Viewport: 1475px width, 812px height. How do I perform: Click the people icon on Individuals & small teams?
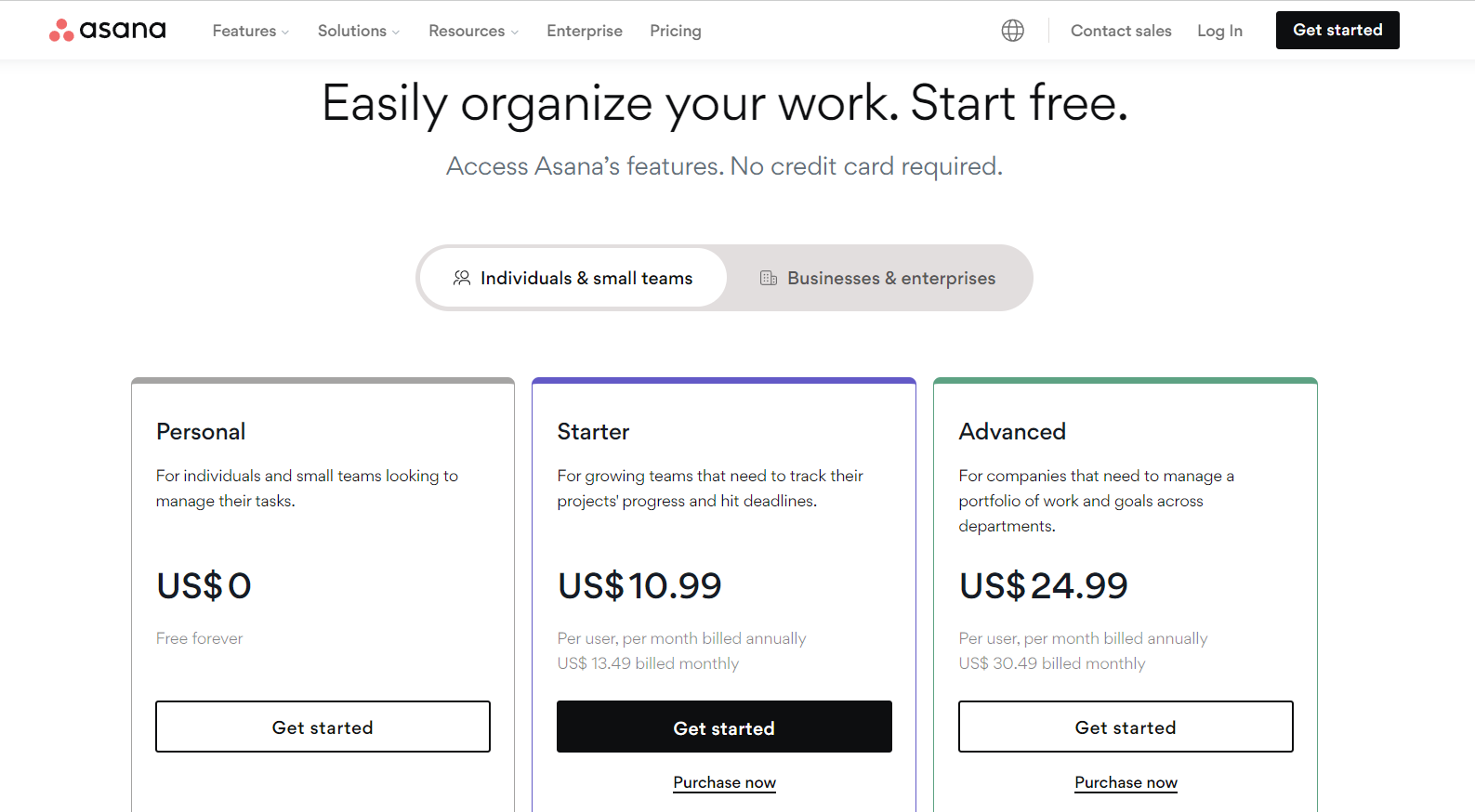click(462, 277)
